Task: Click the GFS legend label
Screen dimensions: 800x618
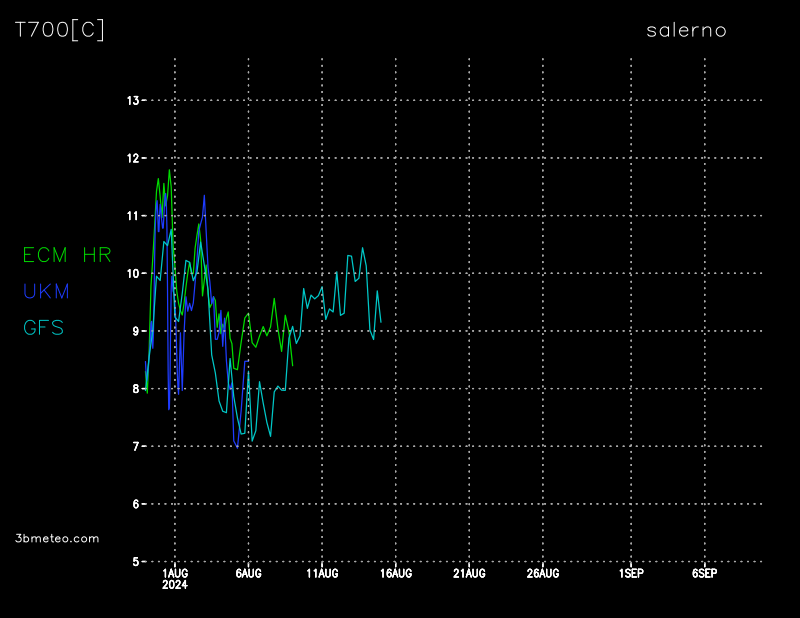Action: click(44, 327)
